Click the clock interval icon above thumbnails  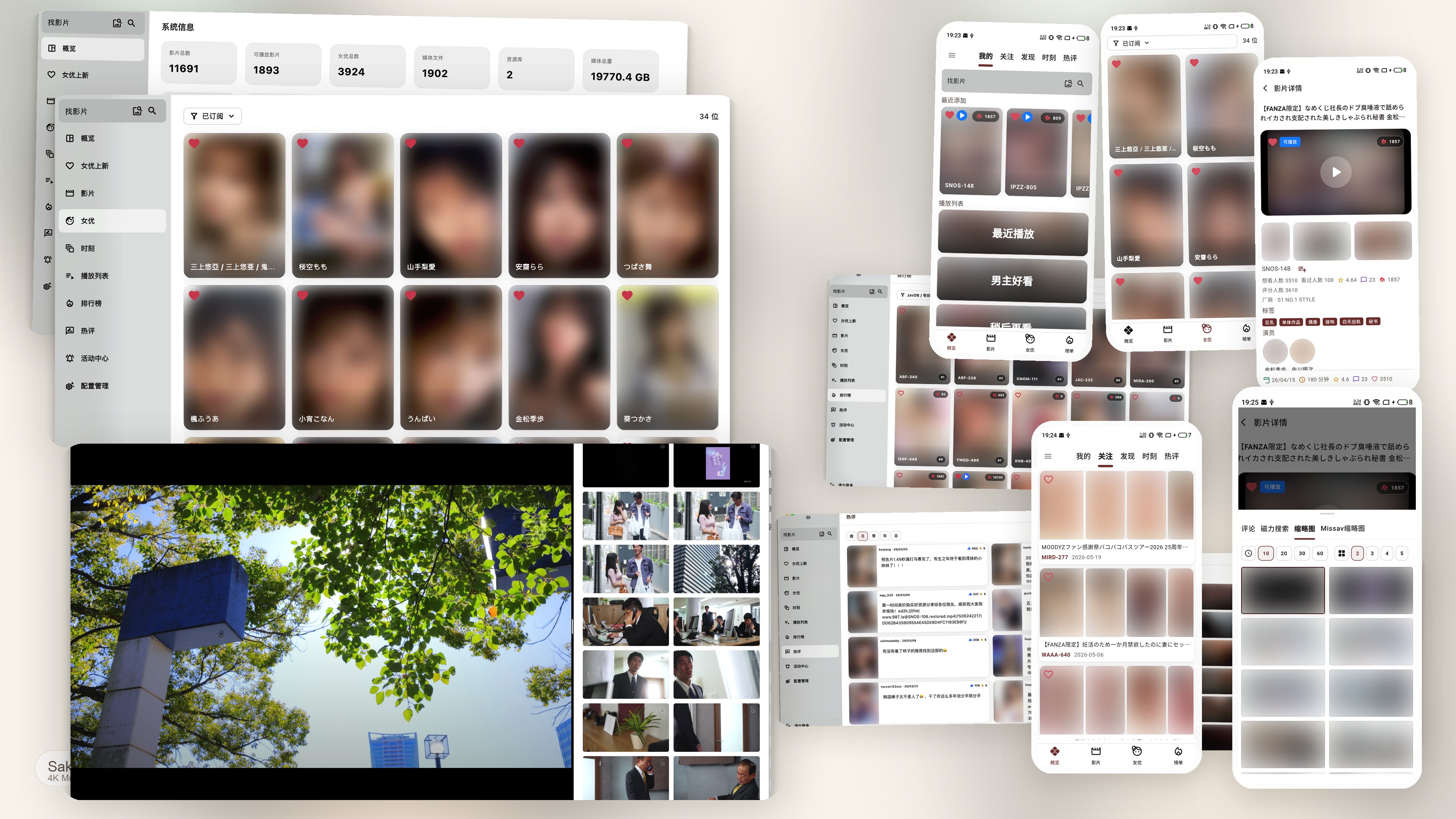1248,553
